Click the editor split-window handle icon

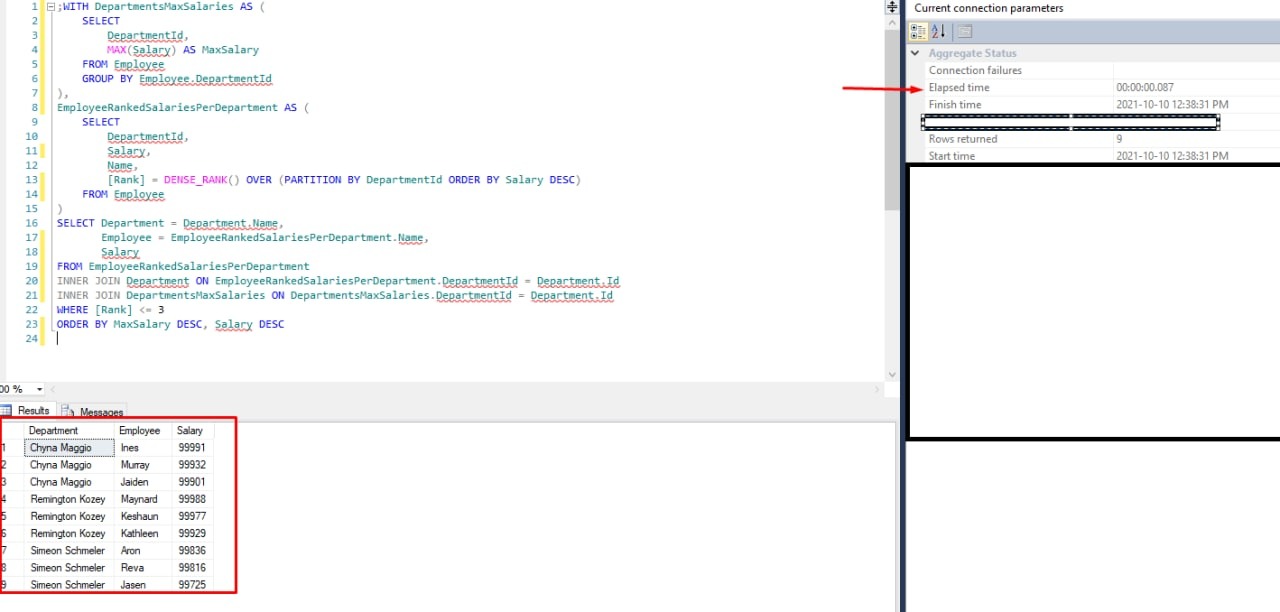pyautogui.click(x=892, y=7)
